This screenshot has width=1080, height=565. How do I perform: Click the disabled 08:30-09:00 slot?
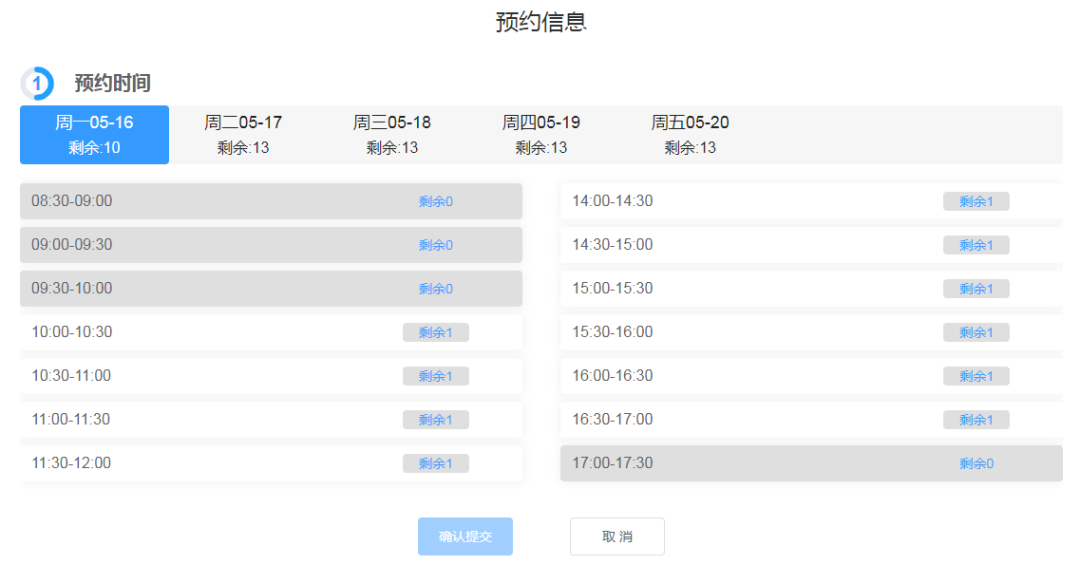271,201
